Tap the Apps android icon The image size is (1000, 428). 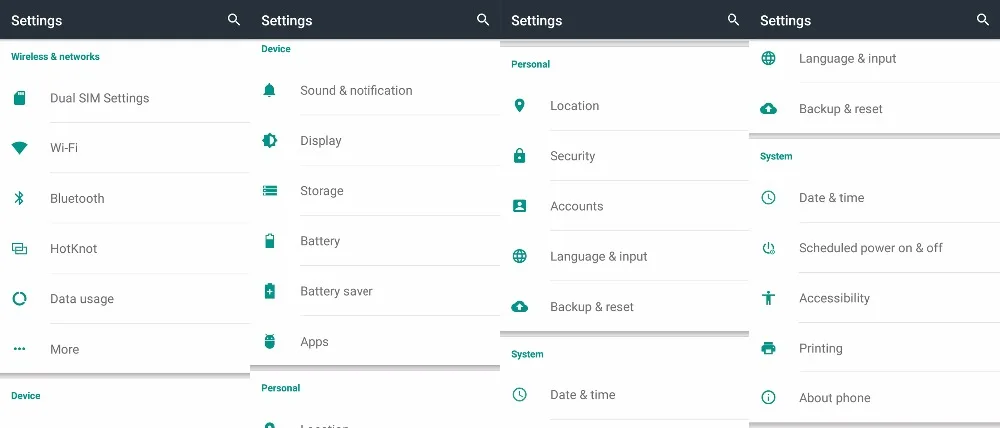(270, 341)
